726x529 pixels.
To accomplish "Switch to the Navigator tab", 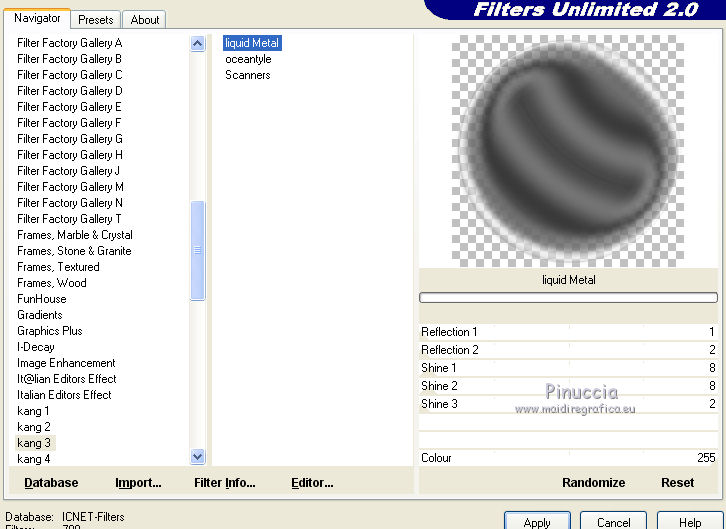I will point(37,19).
